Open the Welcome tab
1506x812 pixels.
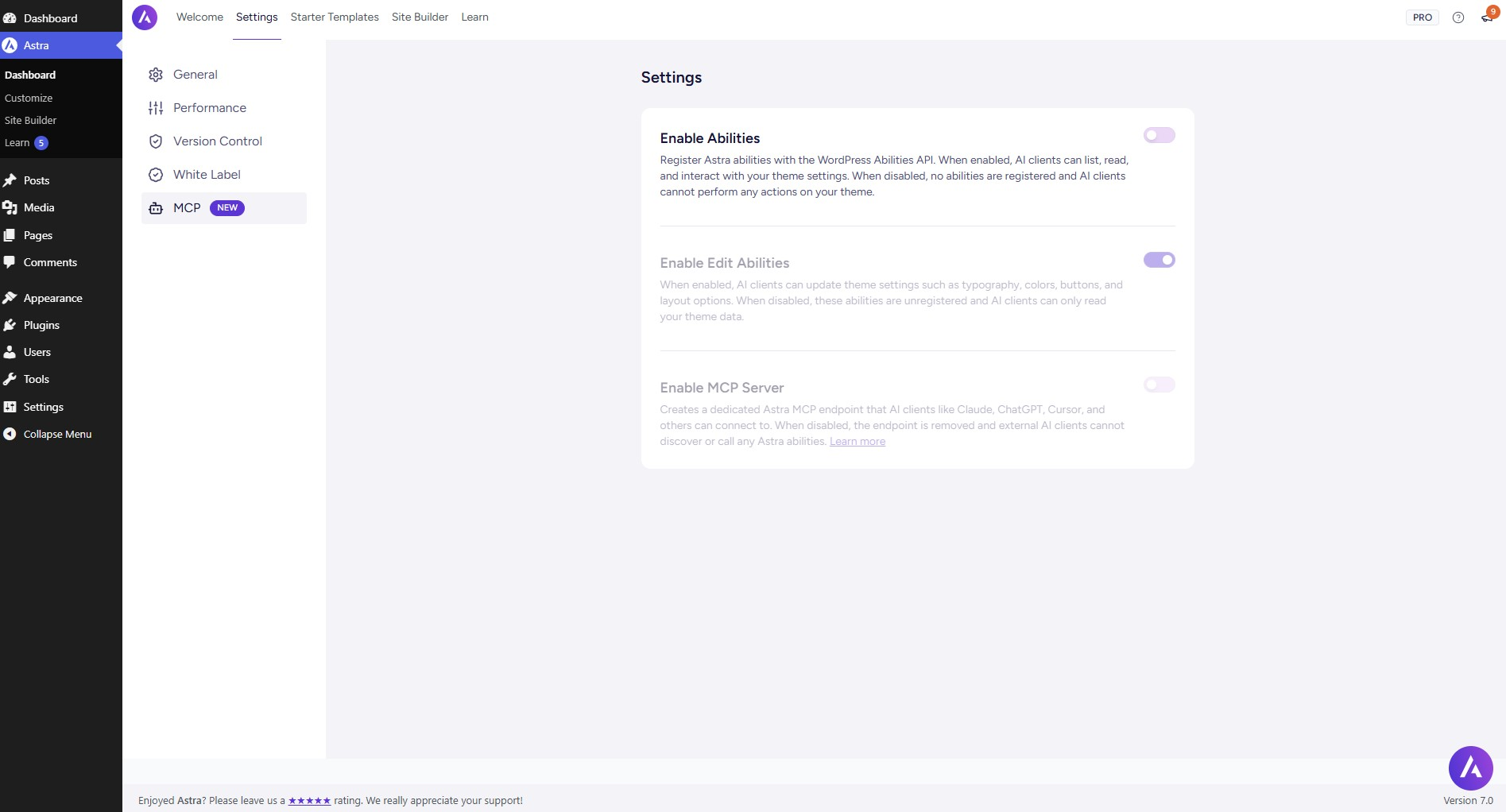coord(199,17)
